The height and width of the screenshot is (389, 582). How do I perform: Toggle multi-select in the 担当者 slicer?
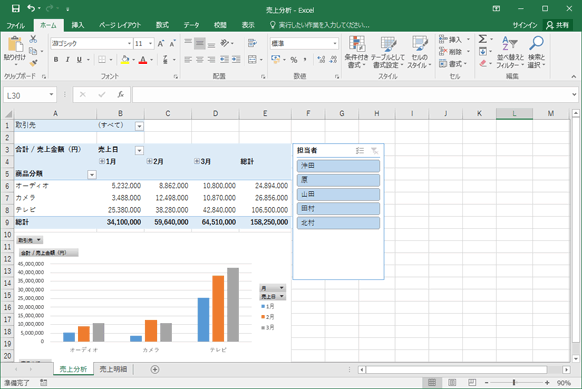360,150
